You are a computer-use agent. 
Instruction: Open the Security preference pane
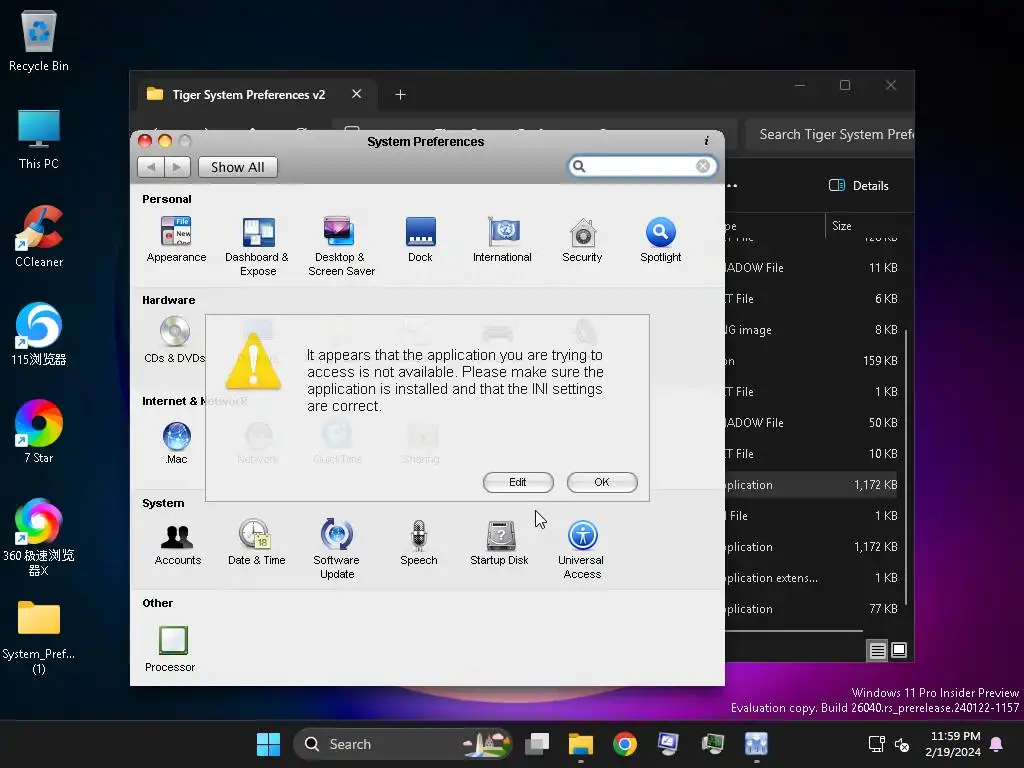pos(583,239)
